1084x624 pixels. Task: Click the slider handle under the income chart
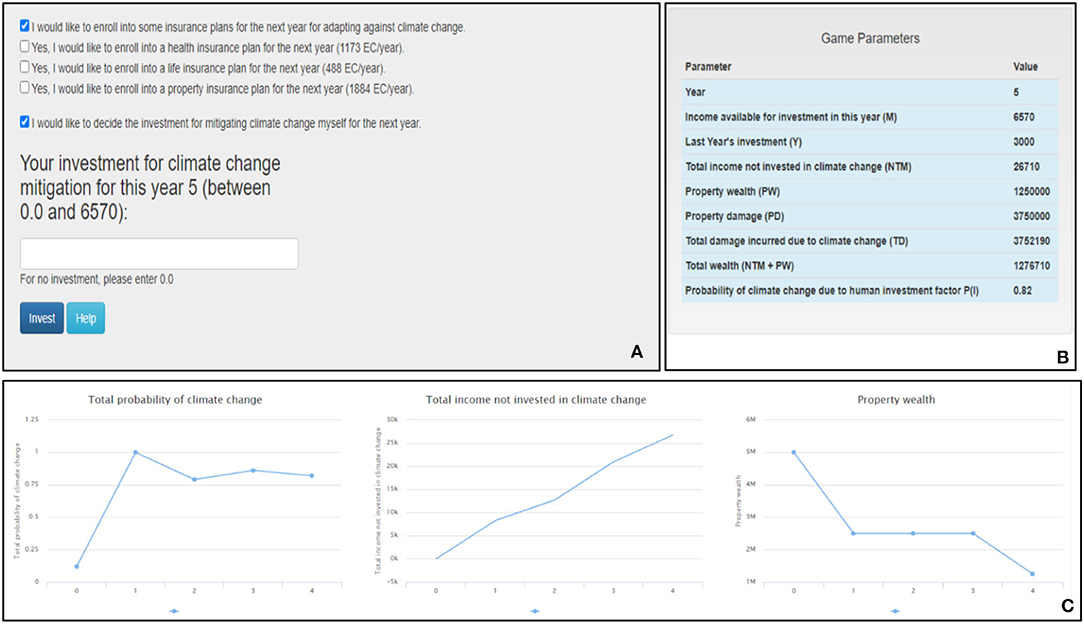[x=535, y=608]
